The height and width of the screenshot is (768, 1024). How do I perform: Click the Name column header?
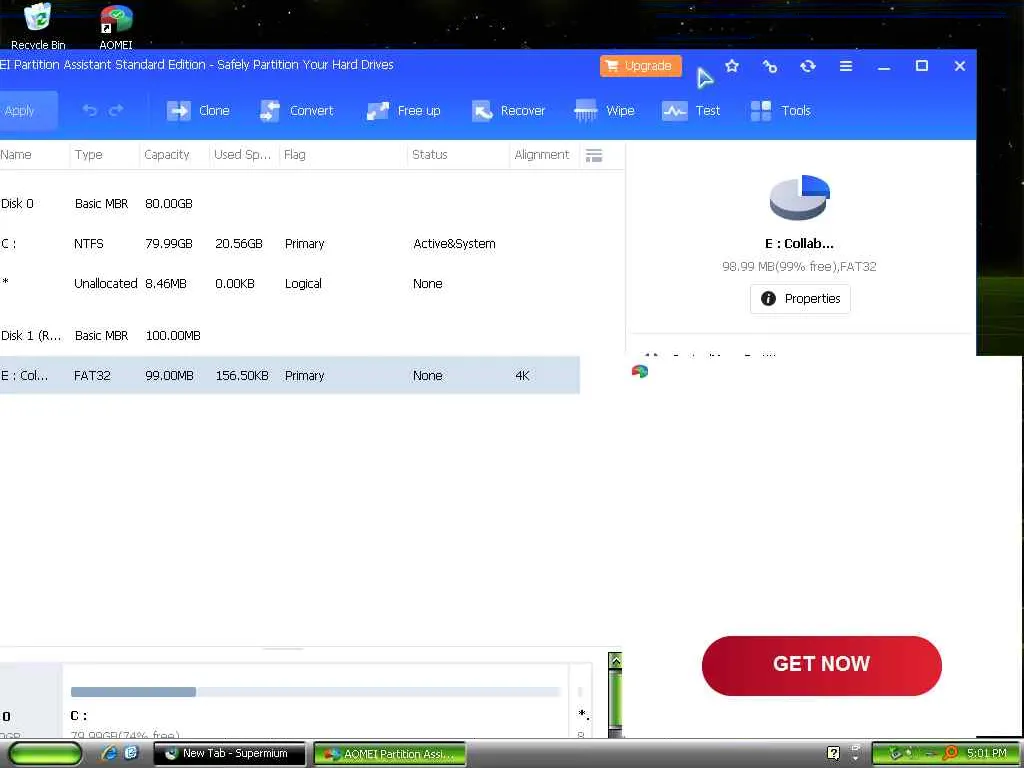(x=16, y=155)
